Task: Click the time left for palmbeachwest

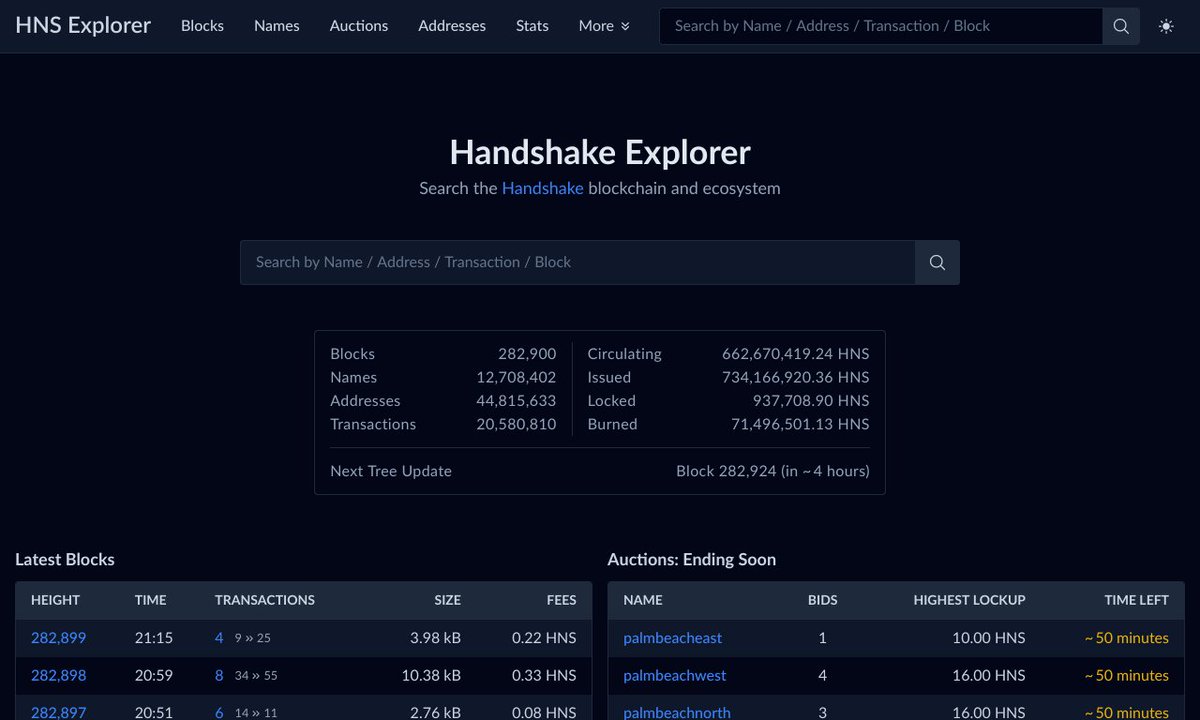Action: [x=1127, y=676]
